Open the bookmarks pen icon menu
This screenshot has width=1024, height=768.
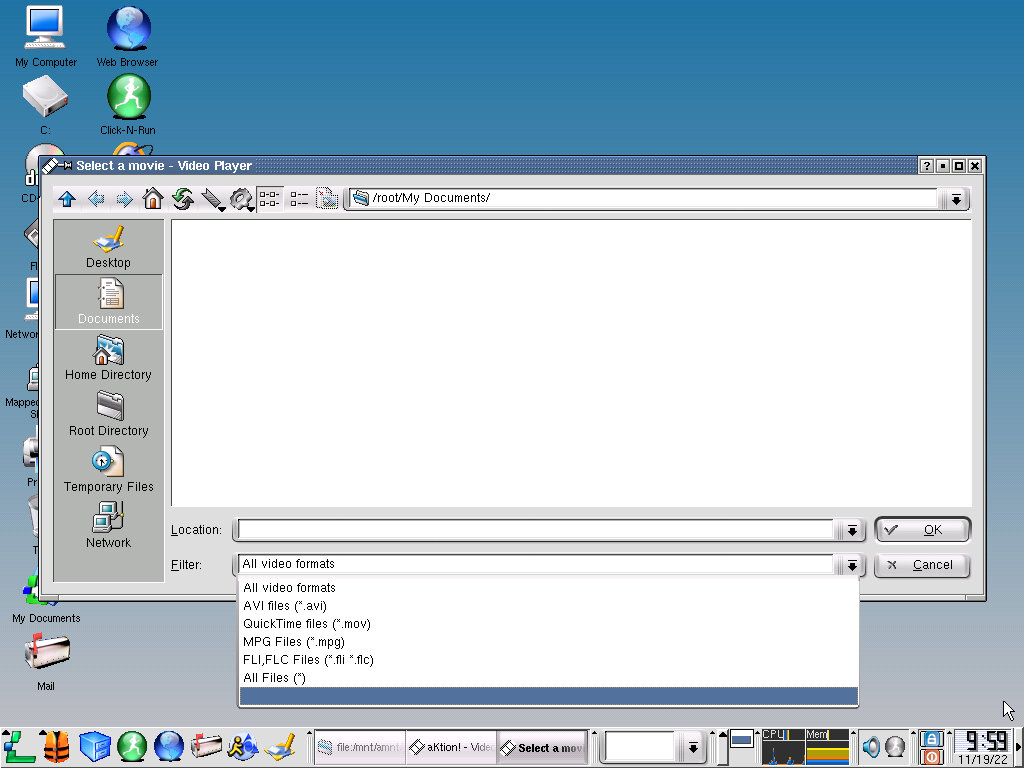click(x=212, y=199)
